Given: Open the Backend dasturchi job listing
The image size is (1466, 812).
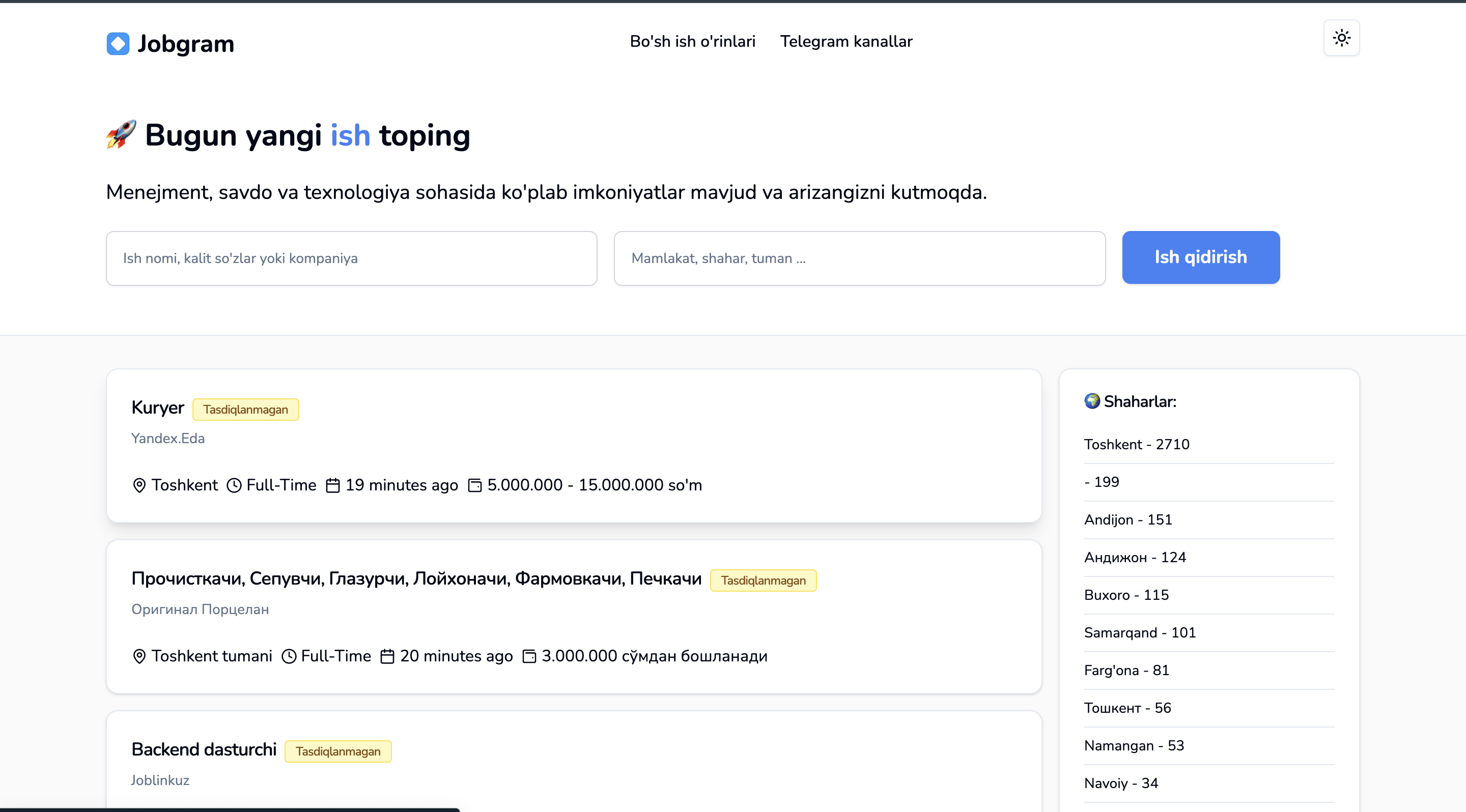Looking at the screenshot, I should click(204, 749).
